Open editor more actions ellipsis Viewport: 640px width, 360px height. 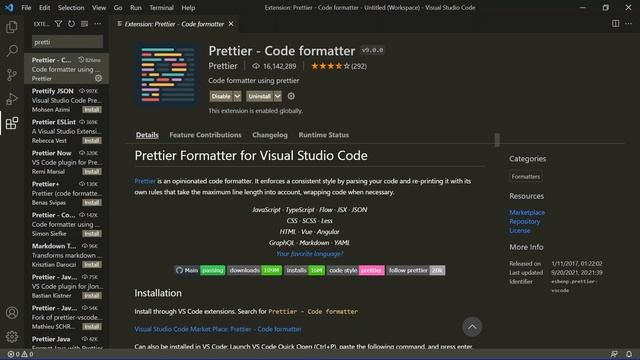tap(628, 24)
